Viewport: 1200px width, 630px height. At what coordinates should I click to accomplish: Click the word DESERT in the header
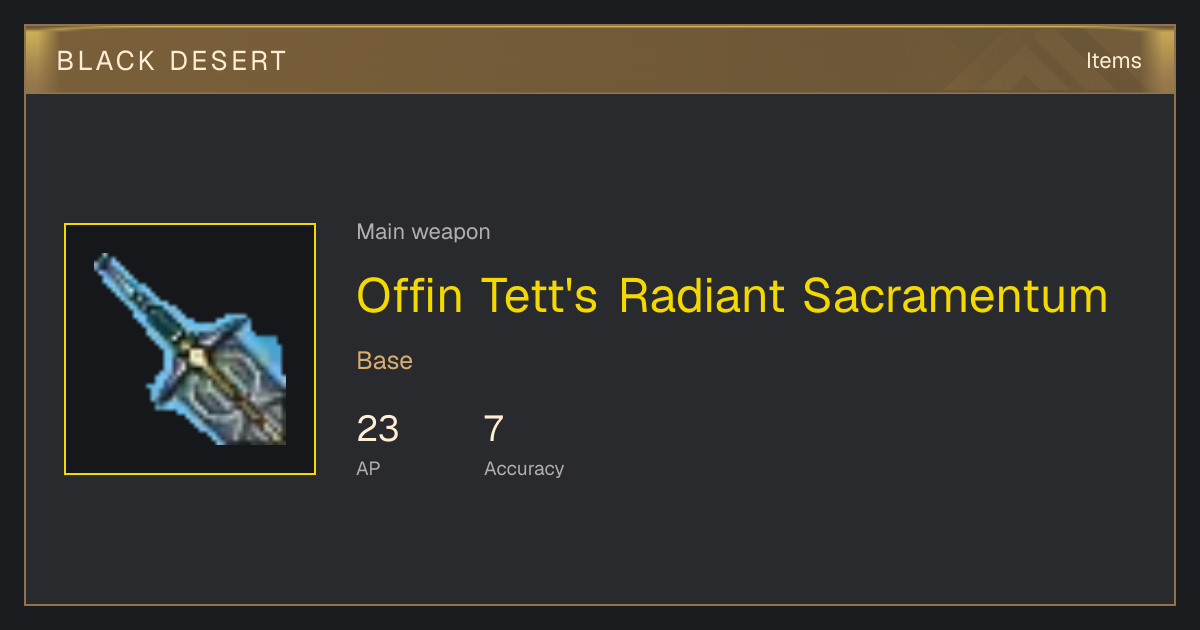point(229,61)
